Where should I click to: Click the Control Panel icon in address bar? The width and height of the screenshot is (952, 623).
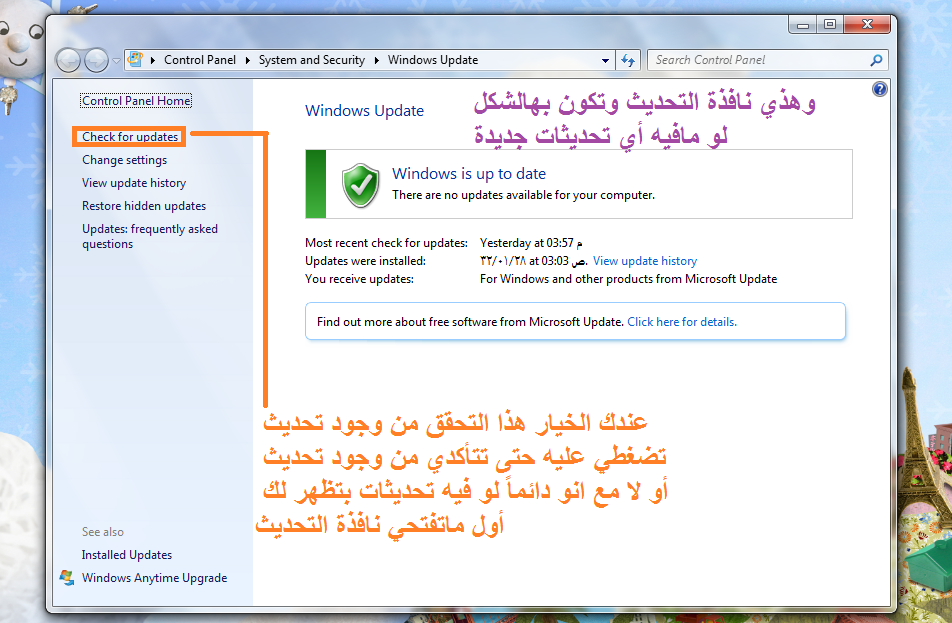pyautogui.click(x=135, y=60)
